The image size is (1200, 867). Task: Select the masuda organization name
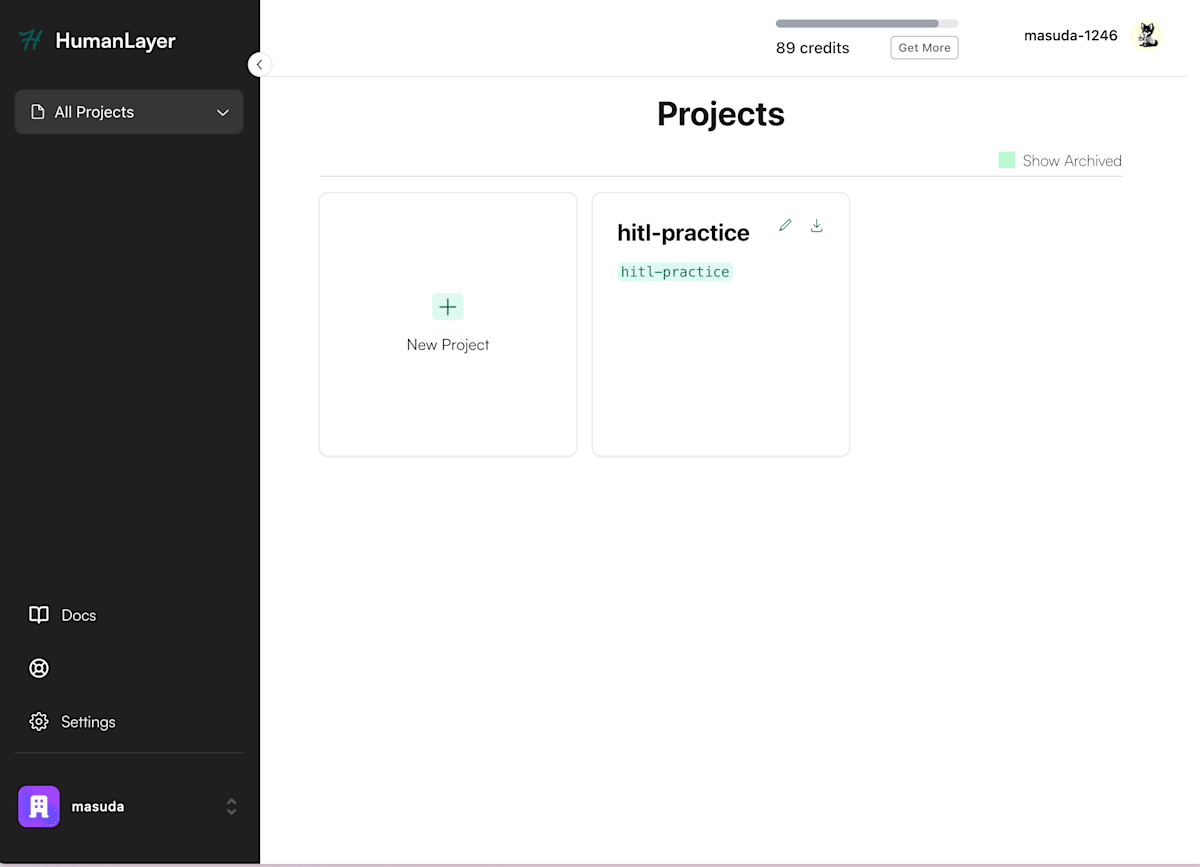98,806
